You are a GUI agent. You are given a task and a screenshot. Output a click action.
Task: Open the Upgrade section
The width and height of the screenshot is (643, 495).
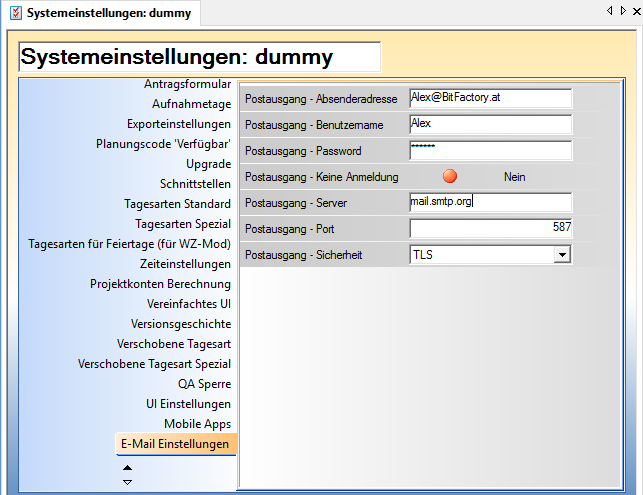pos(209,164)
